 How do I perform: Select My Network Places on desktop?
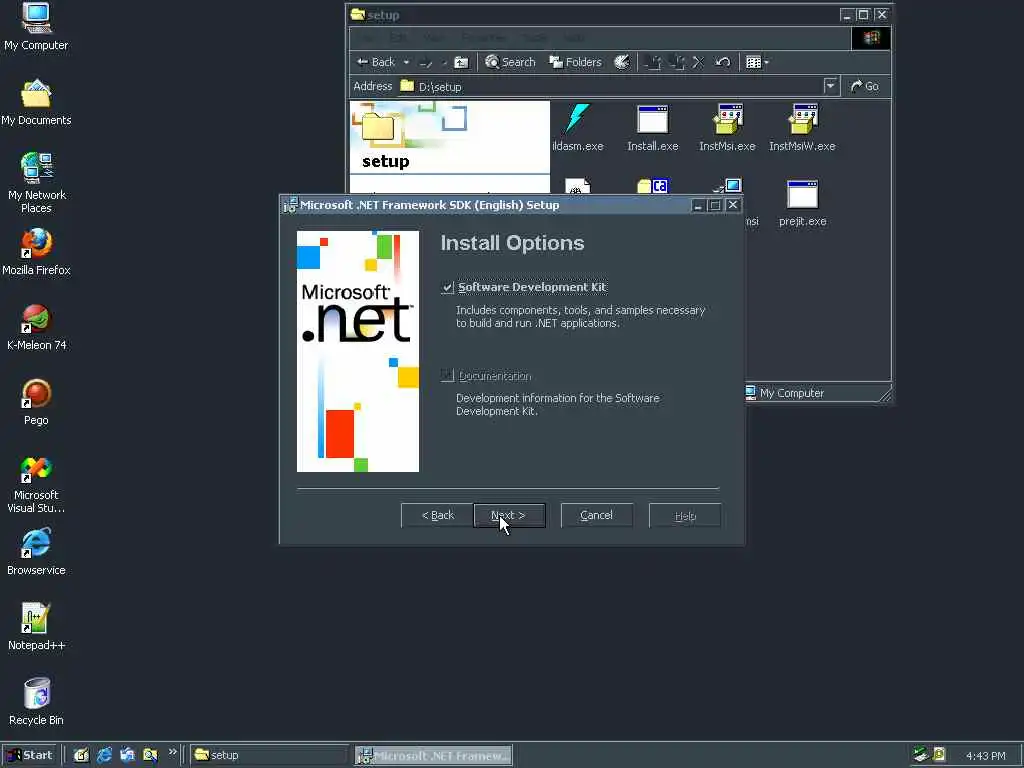(37, 183)
